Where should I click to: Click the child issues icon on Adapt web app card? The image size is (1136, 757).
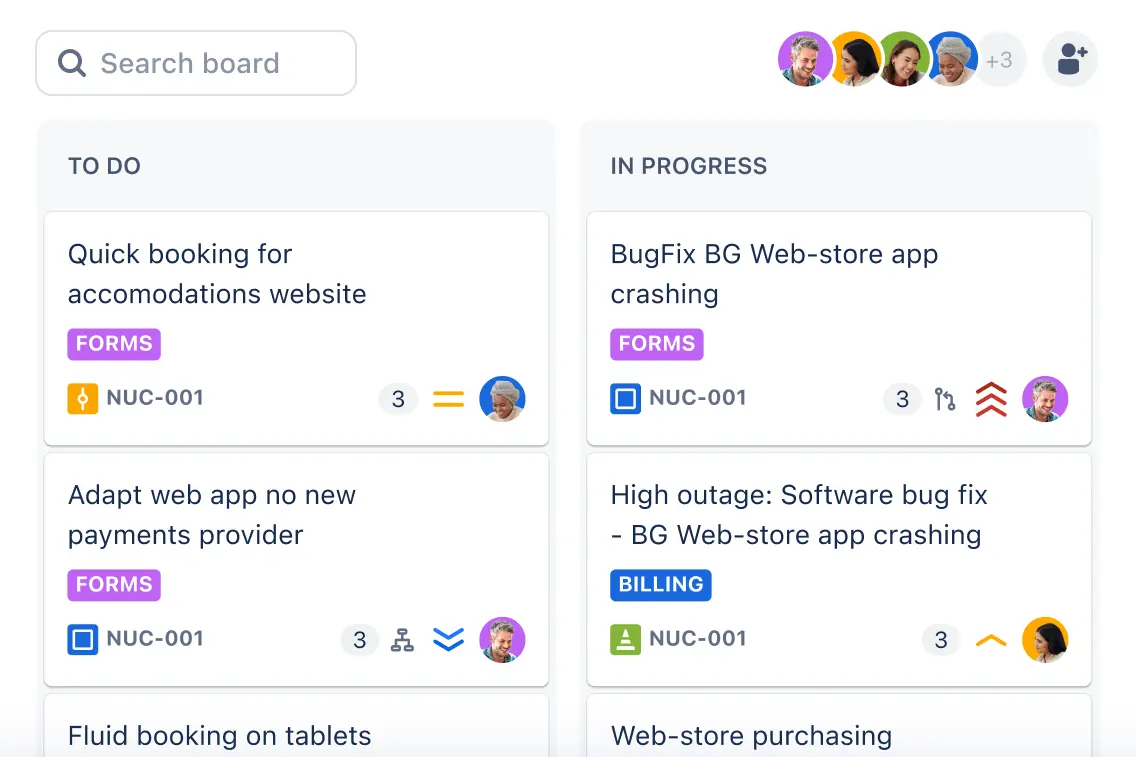click(x=402, y=640)
